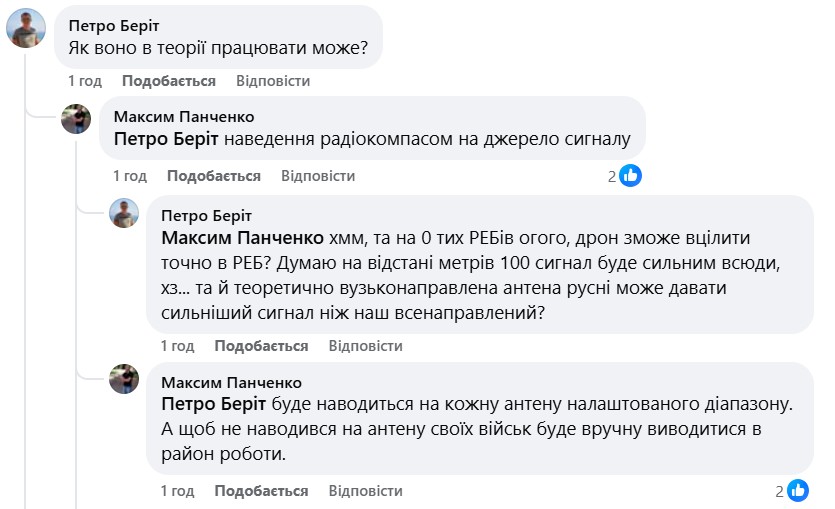
Task: Click the bold Максим Панченко mention in "хмм" reply
Action: [242, 239]
